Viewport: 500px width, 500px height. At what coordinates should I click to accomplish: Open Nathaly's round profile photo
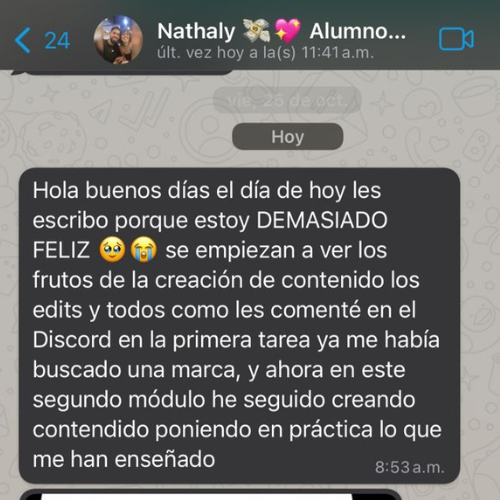[x=118, y=39]
